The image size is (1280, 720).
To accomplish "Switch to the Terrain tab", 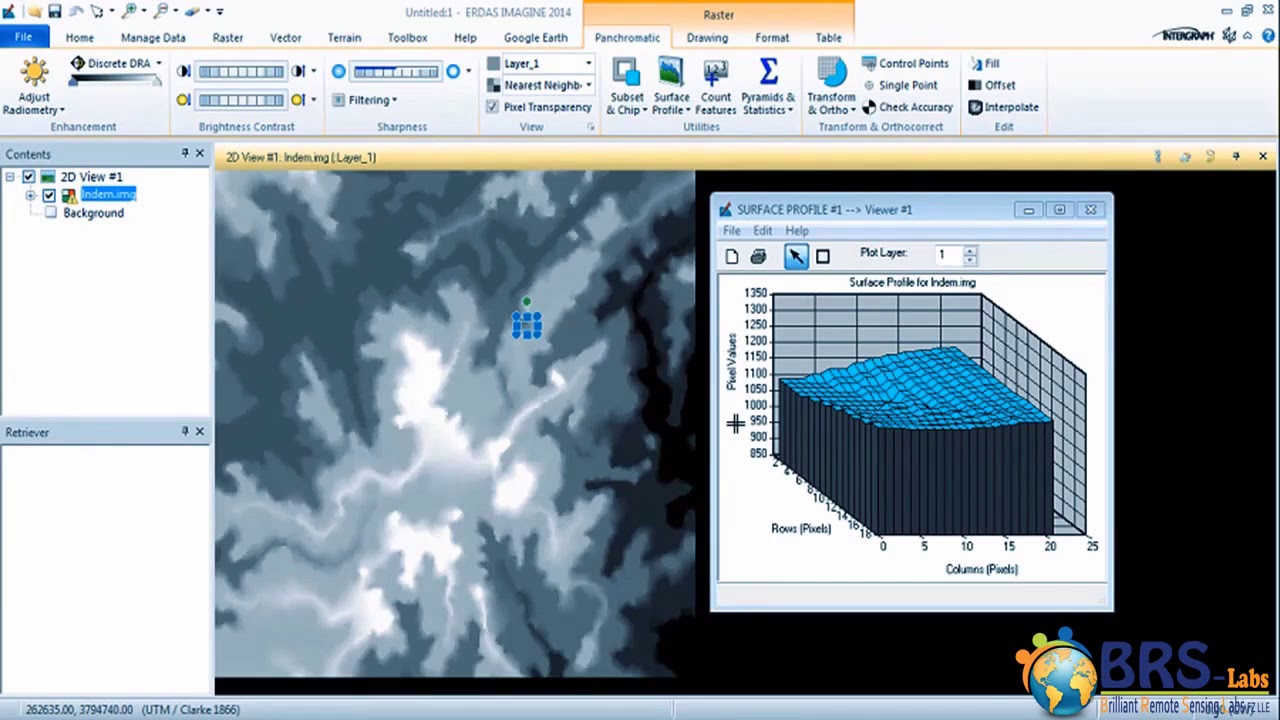I will click(x=344, y=37).
